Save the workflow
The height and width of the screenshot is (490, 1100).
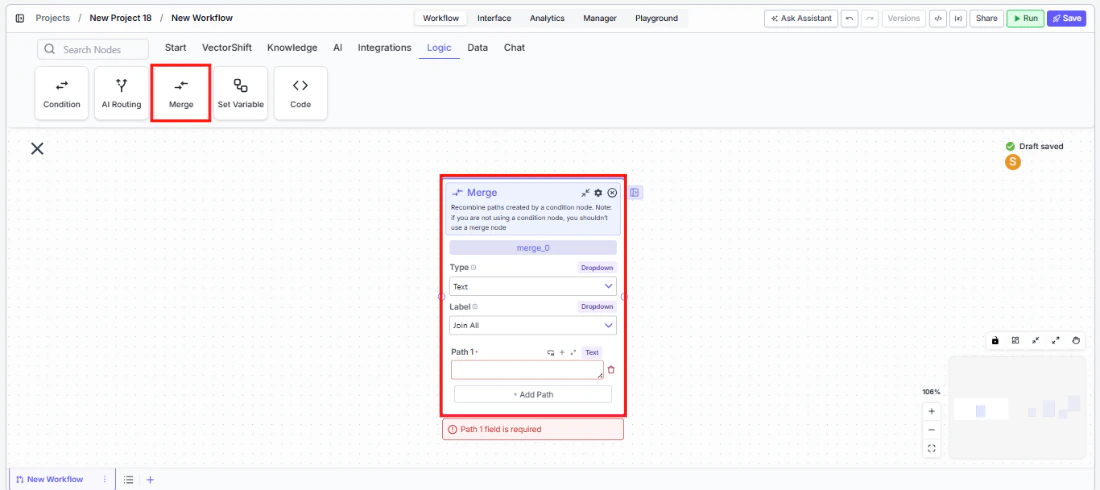(1066, 18)
